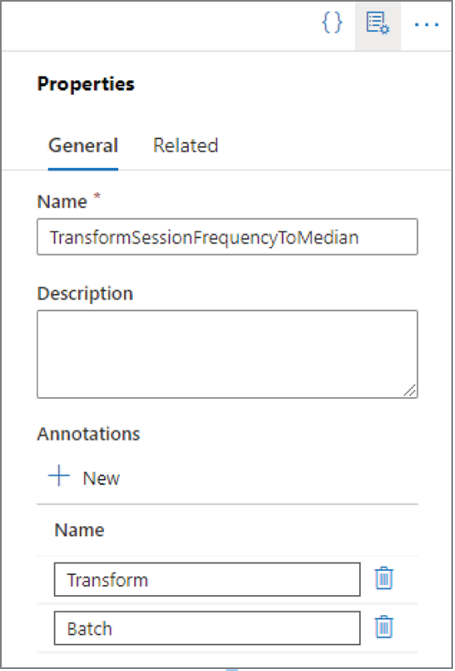Viewport: 455px width, 671px height.
Task: Edit the Batch annotation text box
Action: click(x=207, y=628)
